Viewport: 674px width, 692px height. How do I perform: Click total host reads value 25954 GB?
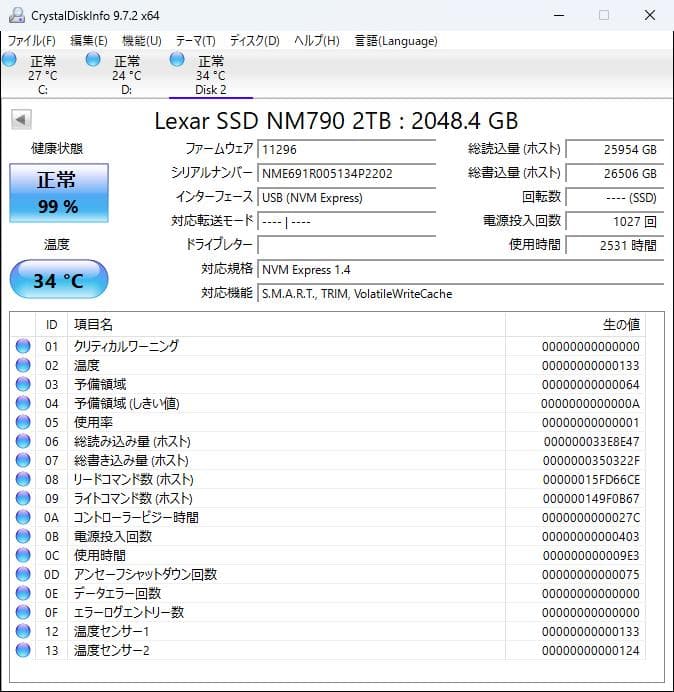pos(614,149)
